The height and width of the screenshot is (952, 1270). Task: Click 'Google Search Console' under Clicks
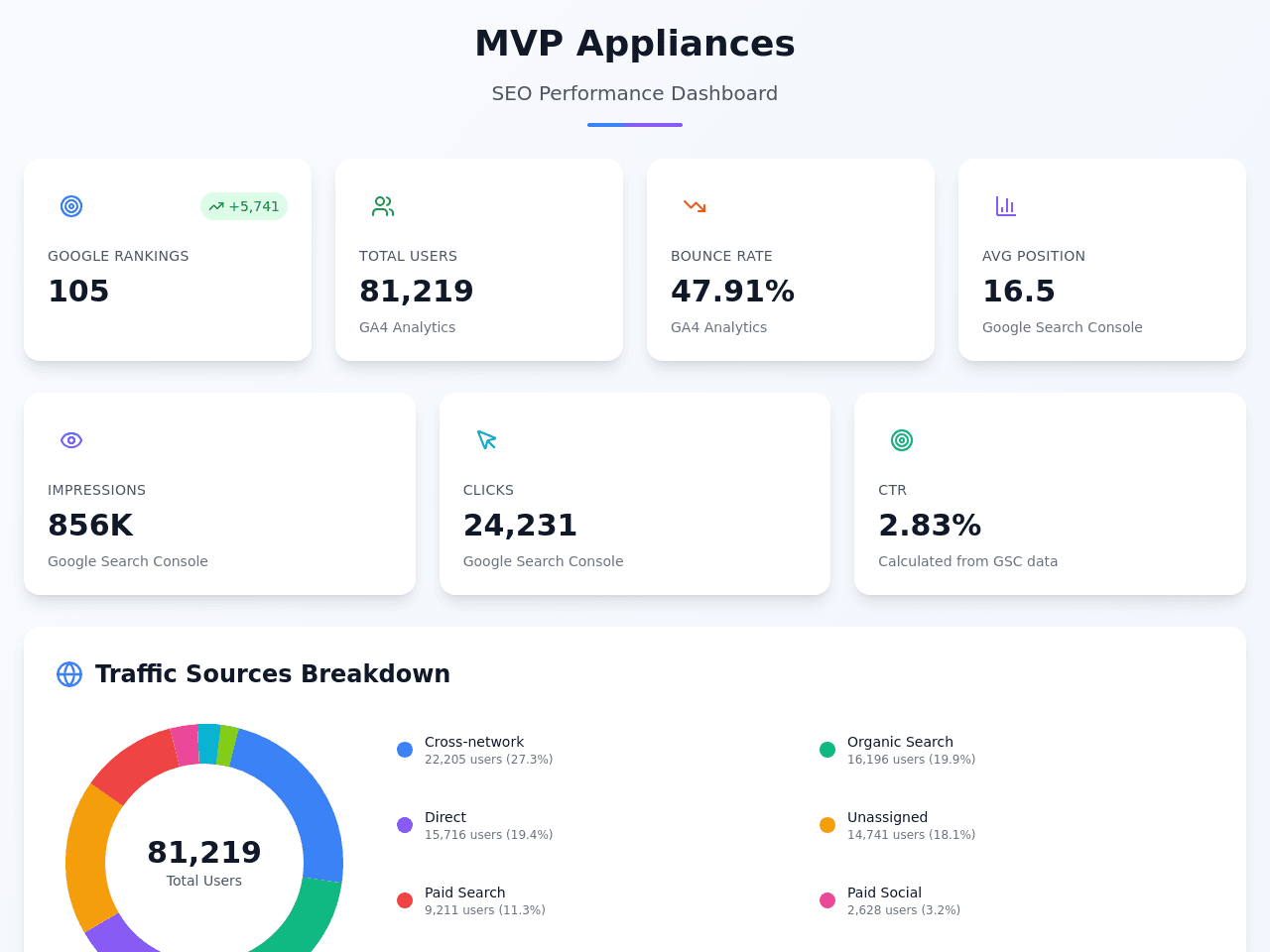point(544,561)
